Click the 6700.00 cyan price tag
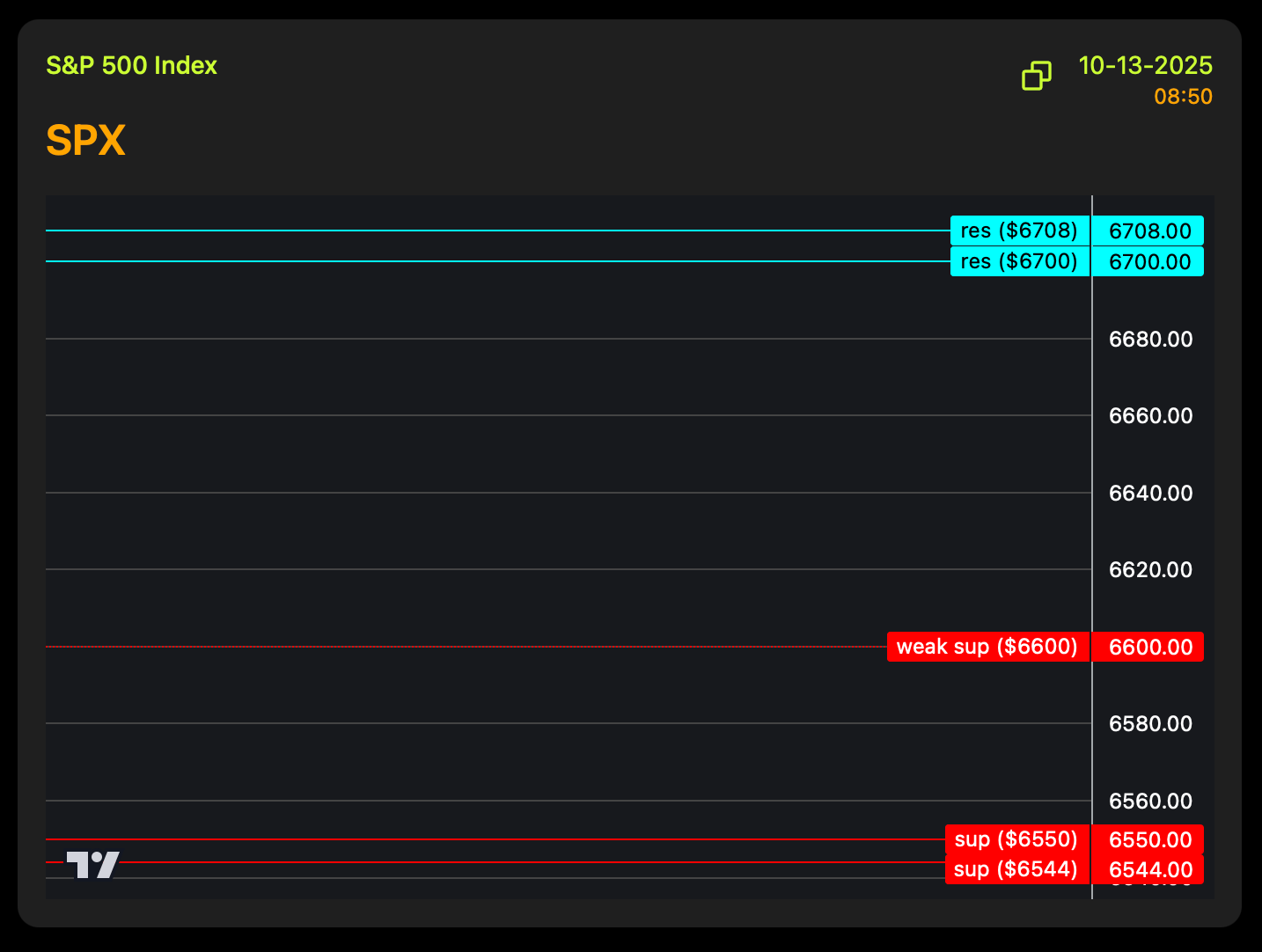Screen dimensions: 1262x952 (x=1148, y=262)
